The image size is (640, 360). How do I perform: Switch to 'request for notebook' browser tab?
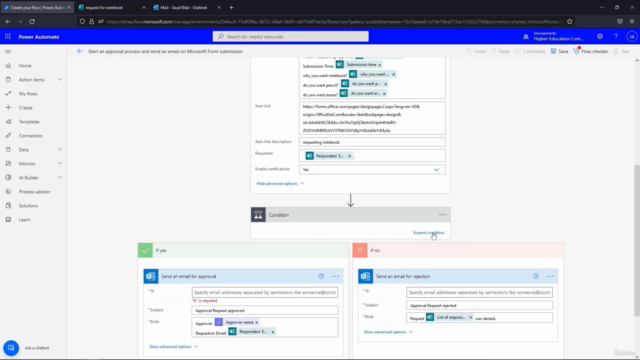(111, 7)
